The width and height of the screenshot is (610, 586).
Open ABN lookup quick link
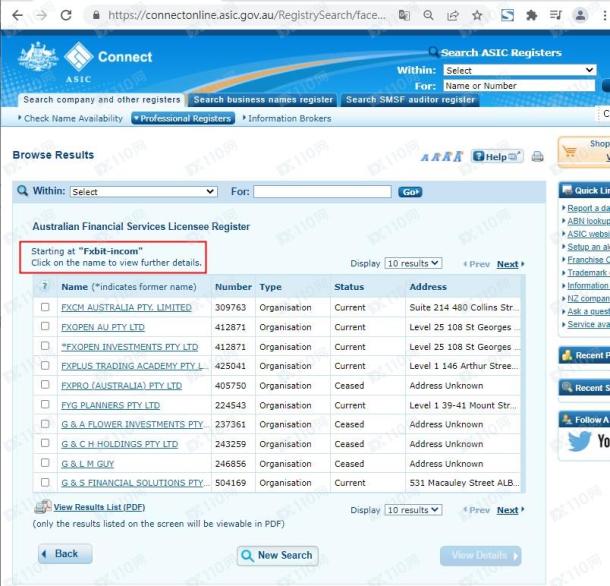point(588,221)
